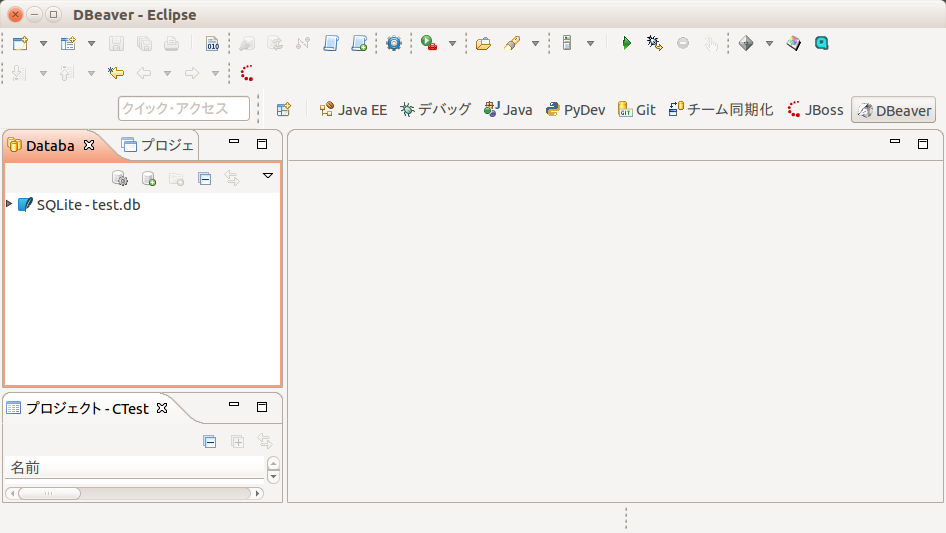Click the flashlight Search icon
The height and width of the screenshot is (533, 946).
pyautogui.click(x=512, y=43)
